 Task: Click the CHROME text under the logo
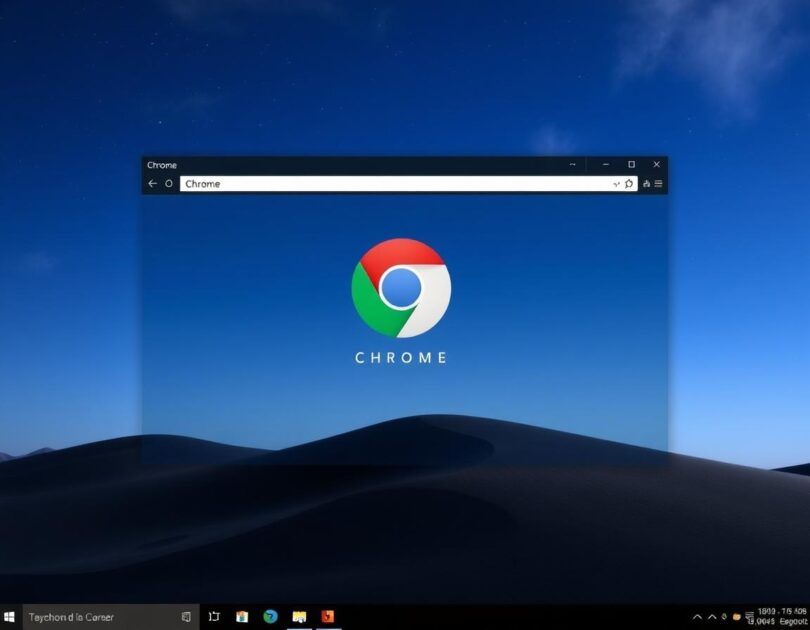pyautogui.click(x=401, y=358)
